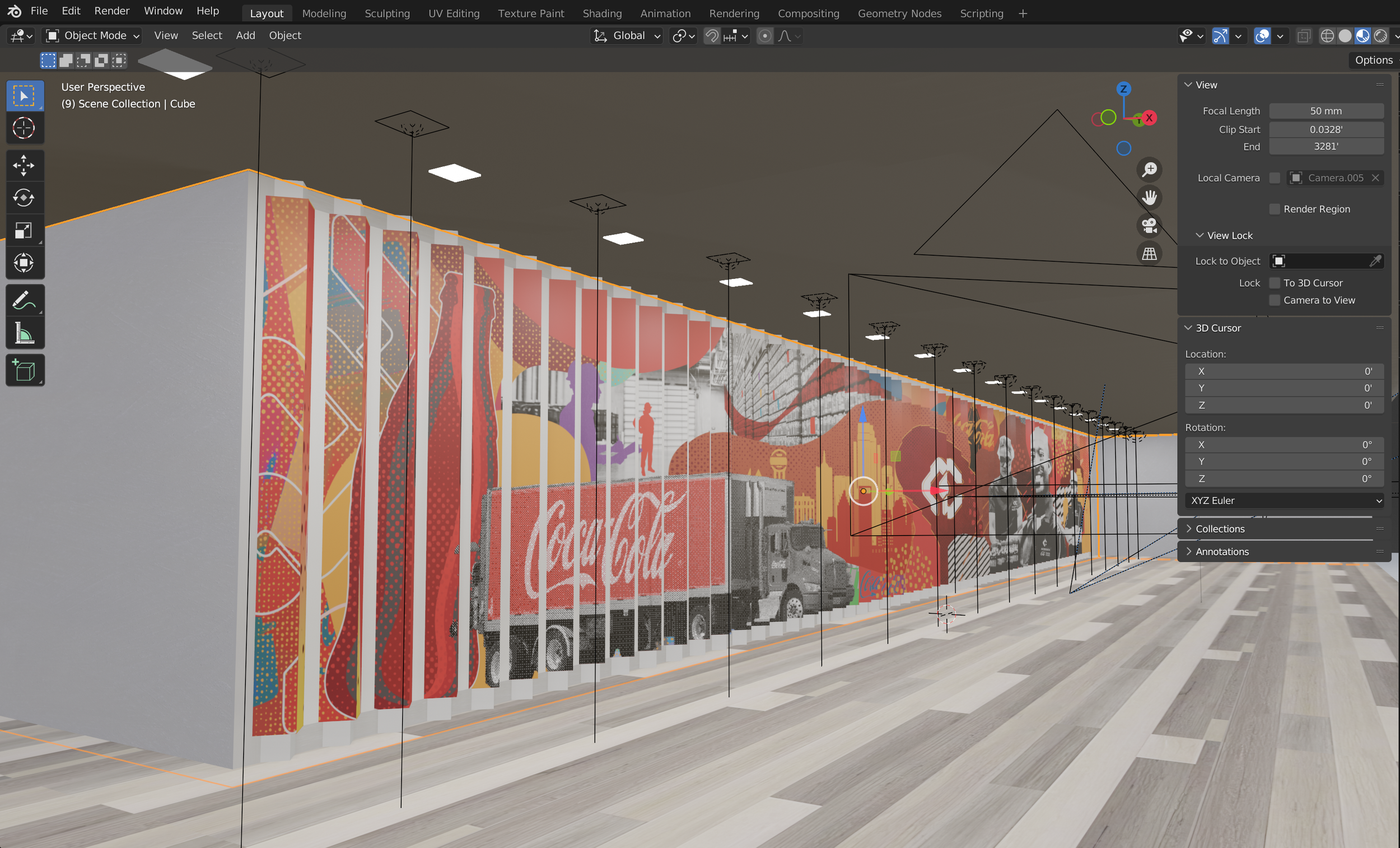Image resolution: width=1400 pixels, height=848 pixels.
Task: Activate the Rotate tool
Action: (x=25, y=198)
